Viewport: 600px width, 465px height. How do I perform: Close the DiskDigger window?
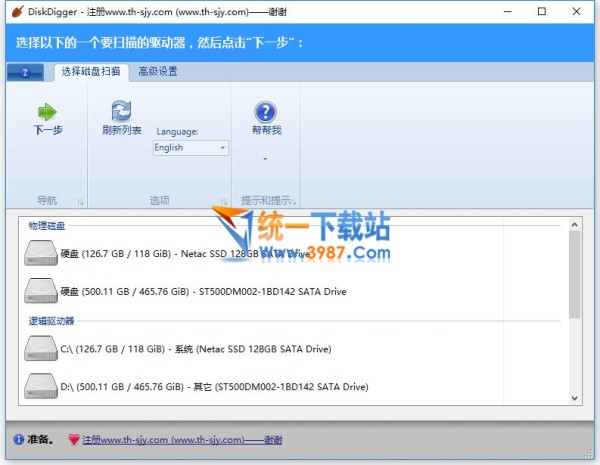[576, 11]
